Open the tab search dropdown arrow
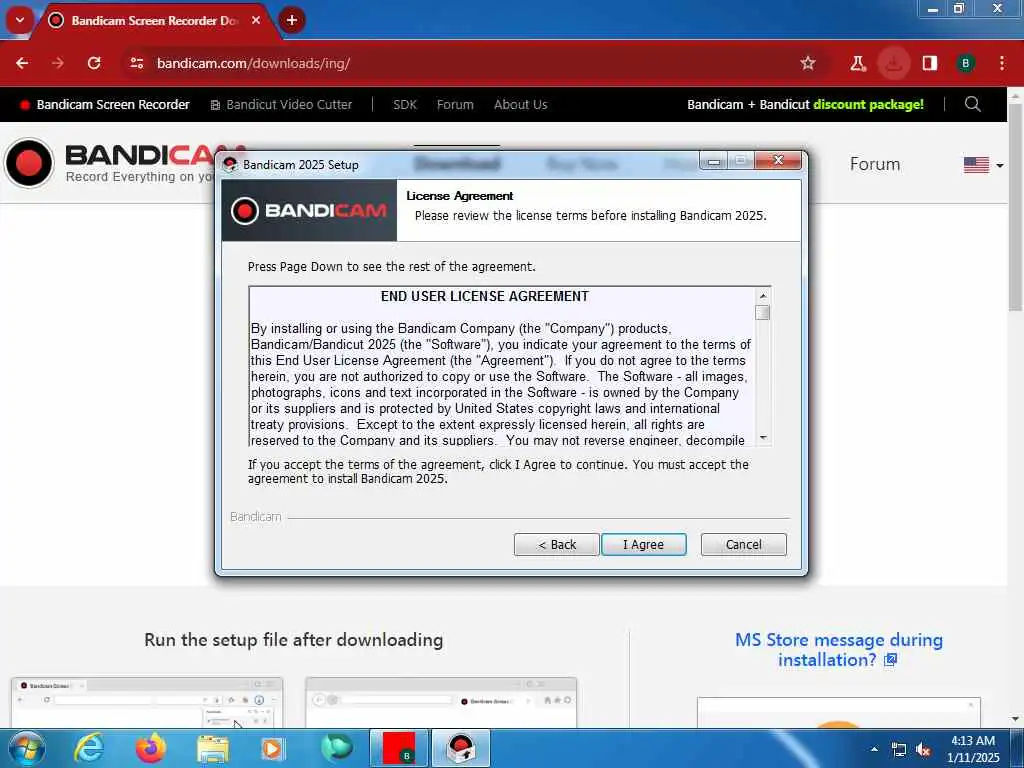This screenshot has width=1024, height=768. point(20,20)
